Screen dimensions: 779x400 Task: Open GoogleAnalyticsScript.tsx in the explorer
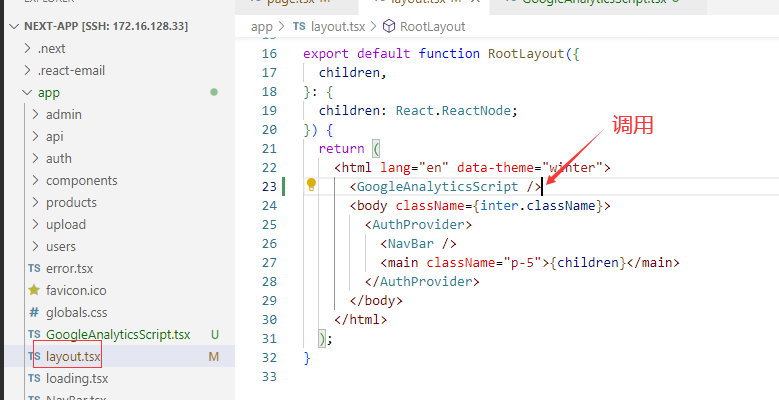click(118, 335)
